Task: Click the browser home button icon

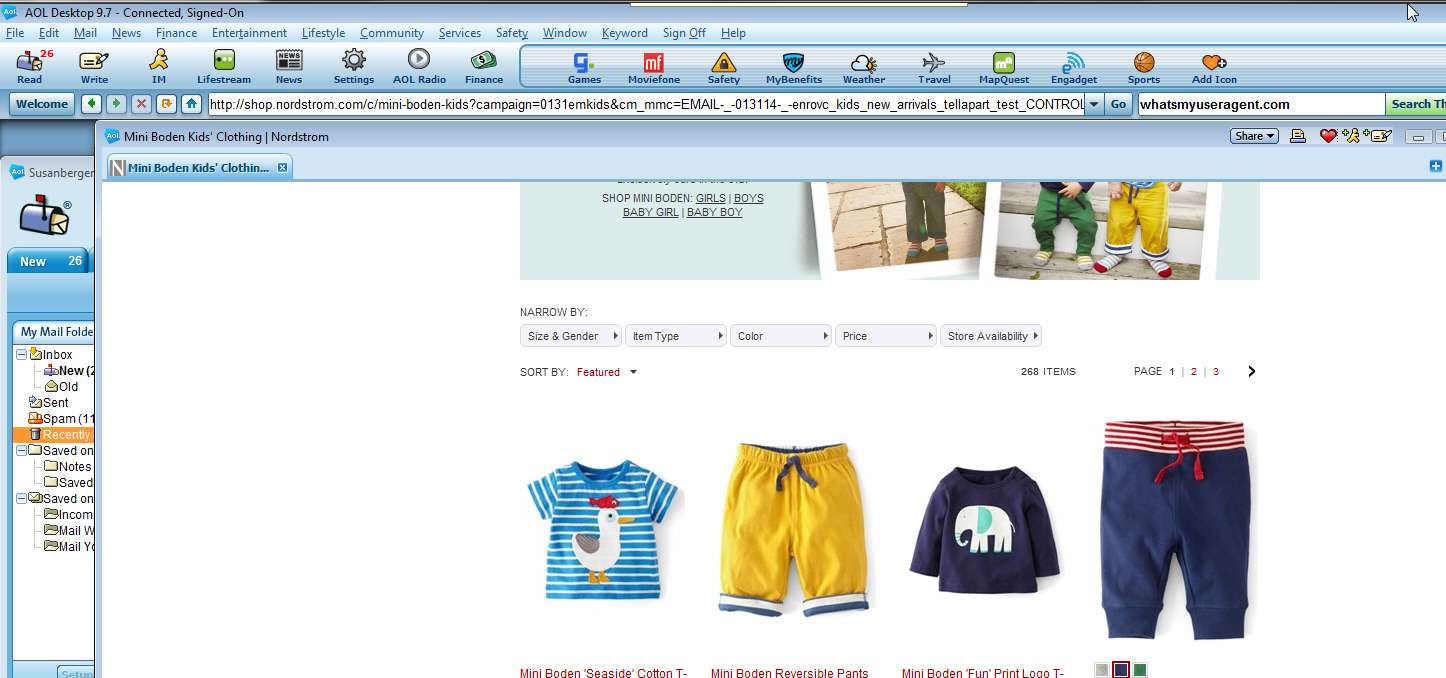Action: click(x=191, y=103)
